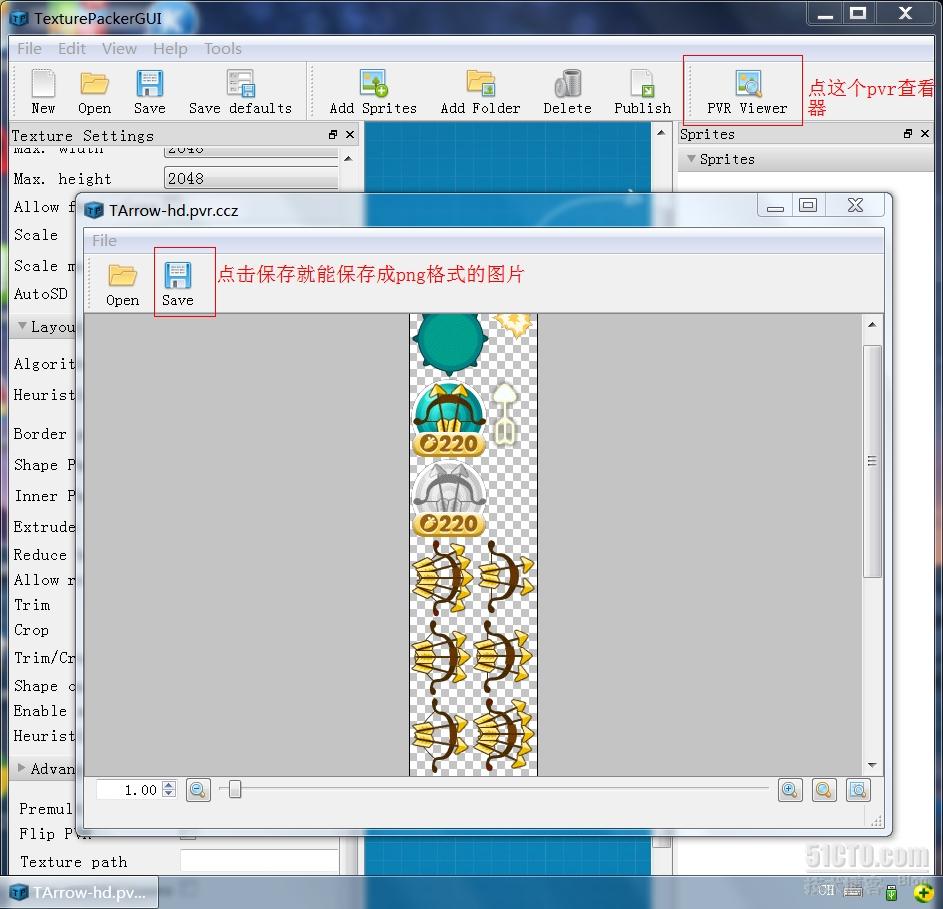Open the Edit menu
This screenshot has height=909, width=943.
point(72,48)
